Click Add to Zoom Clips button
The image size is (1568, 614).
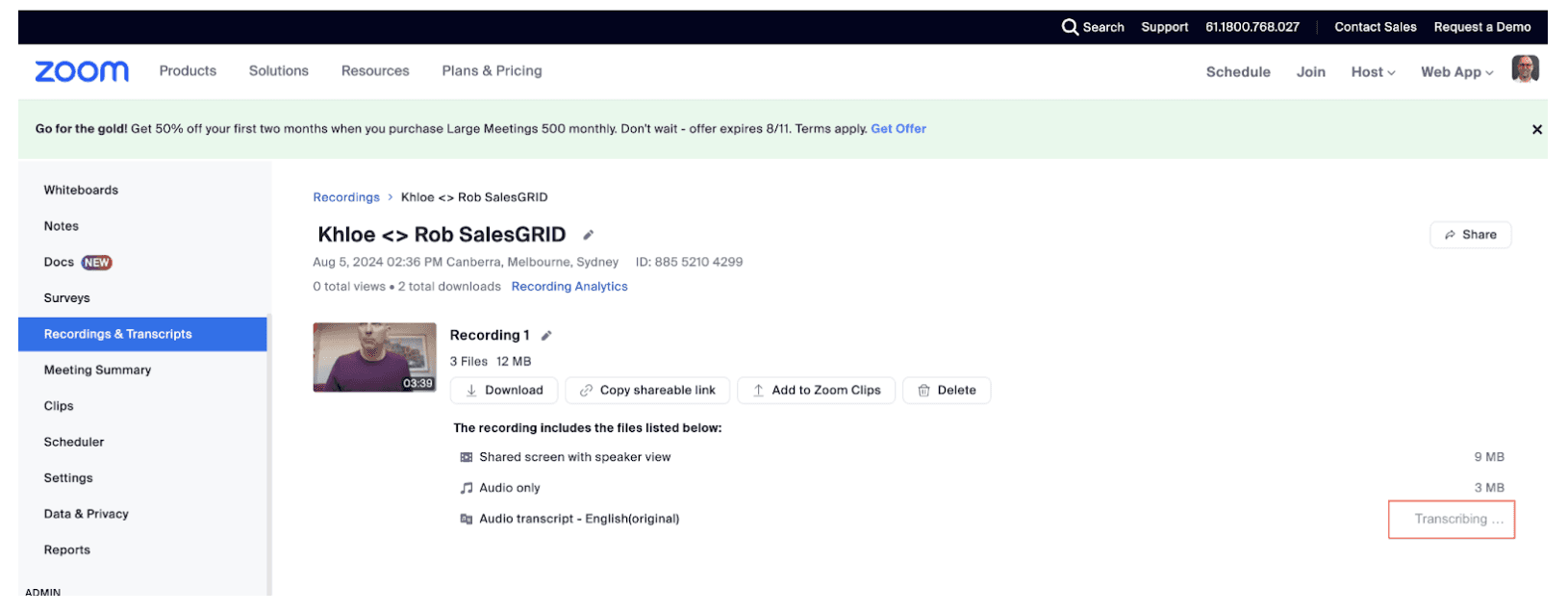(817, 391)
